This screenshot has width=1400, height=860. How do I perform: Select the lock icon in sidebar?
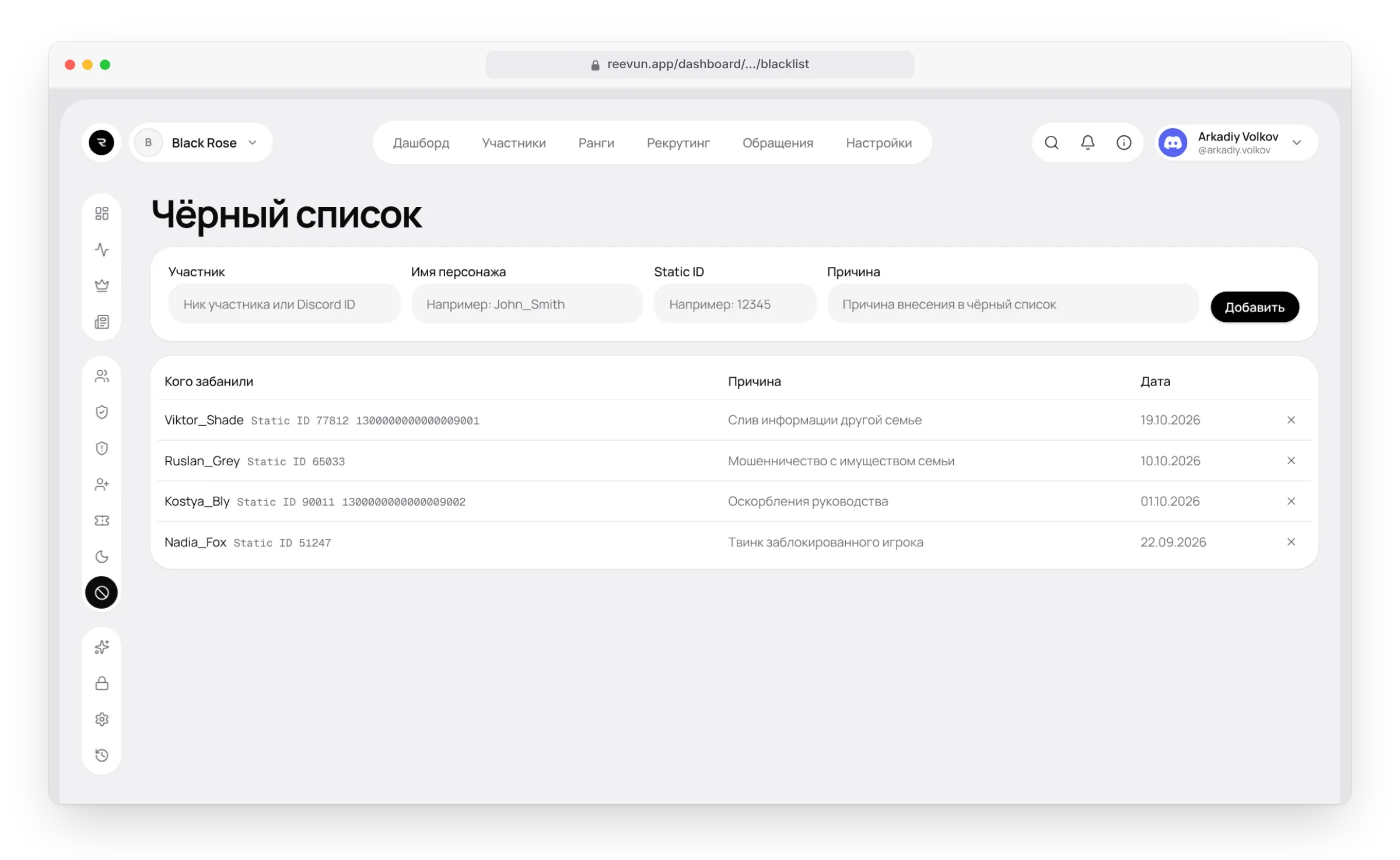tap(101, 683)
